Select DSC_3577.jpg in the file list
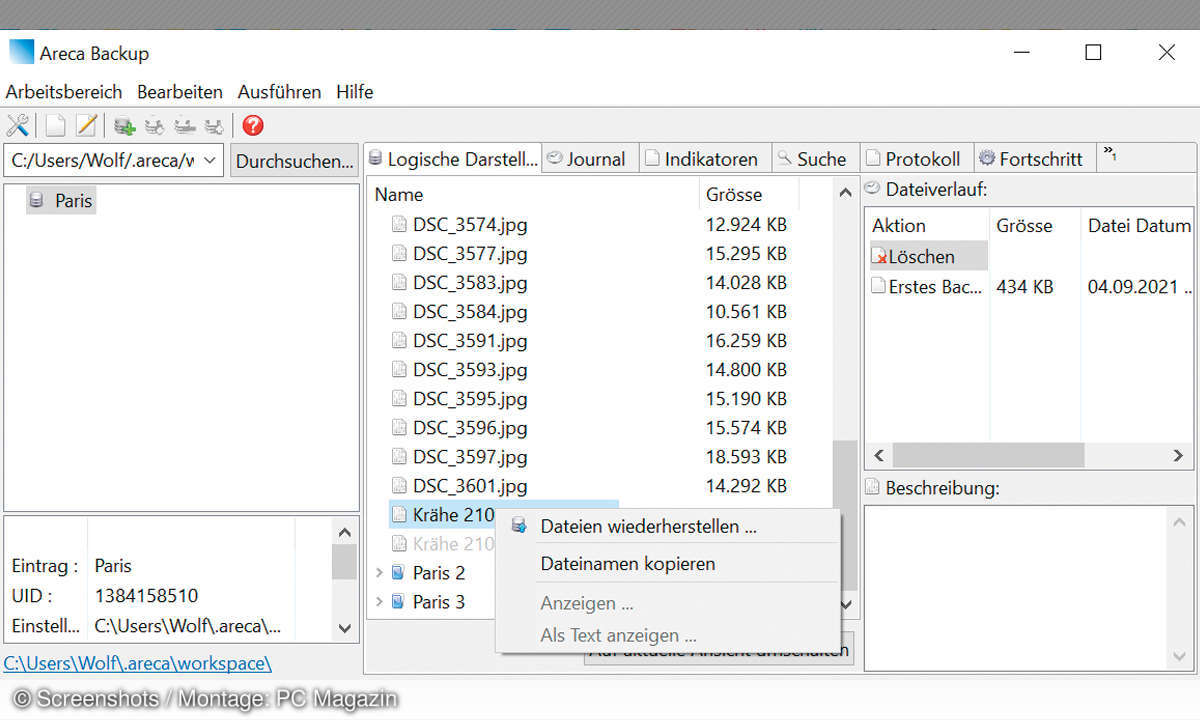Image resolution: width=1200 pixels, height=720 pixels. 470,253
